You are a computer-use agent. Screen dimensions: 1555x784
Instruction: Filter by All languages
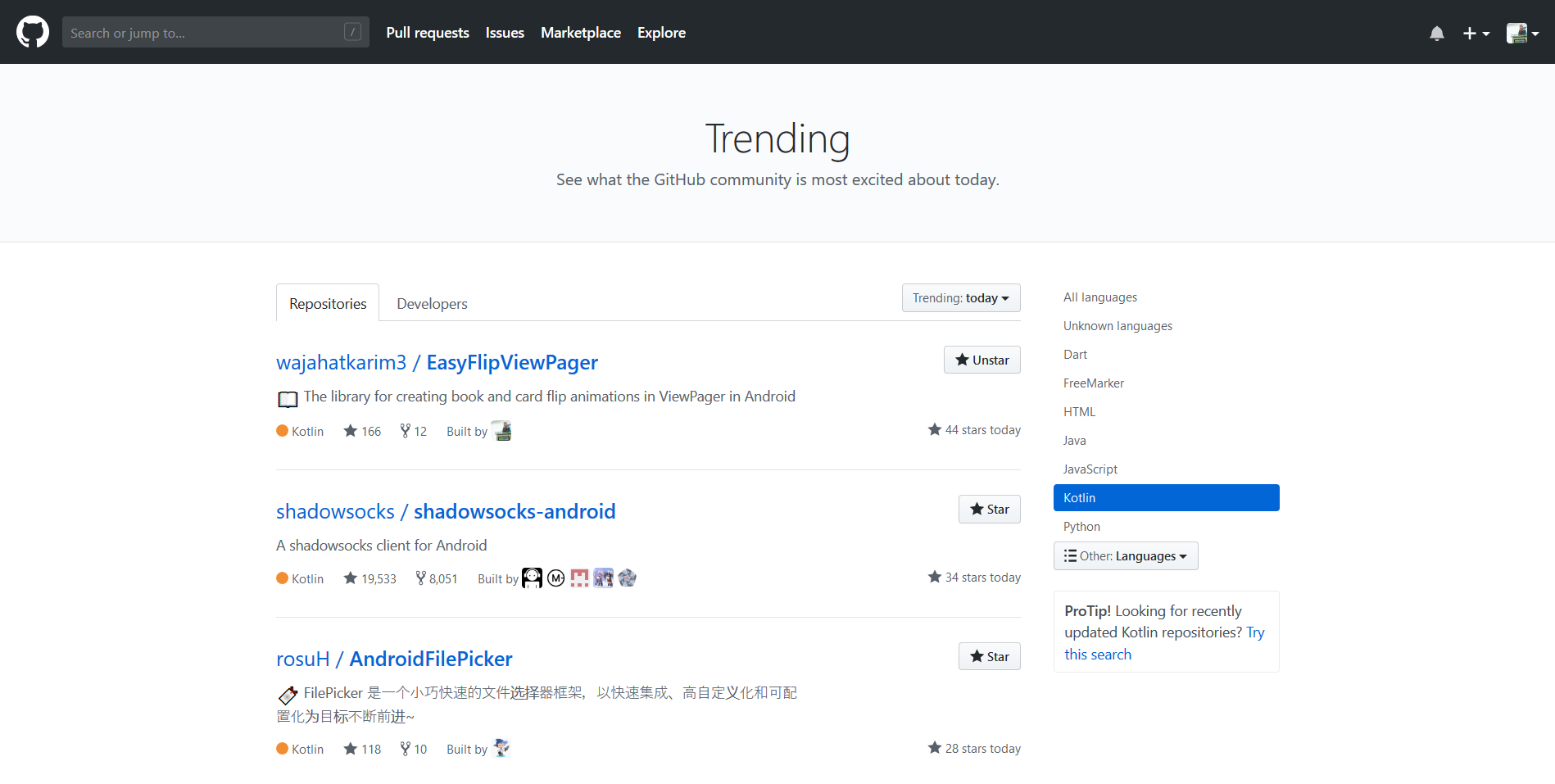(1100, 297)
